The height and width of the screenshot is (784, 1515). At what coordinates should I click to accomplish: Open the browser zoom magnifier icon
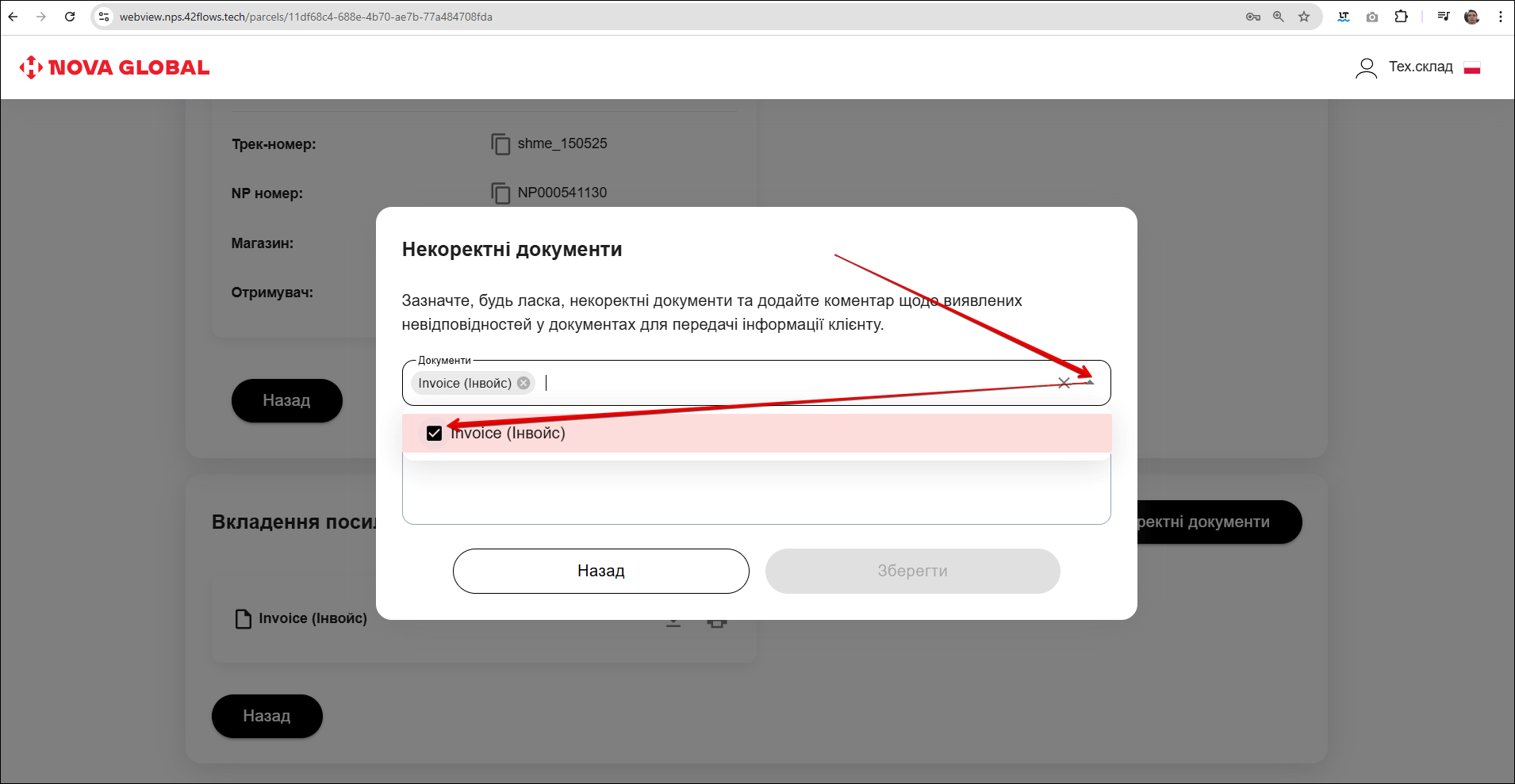click(x=1279, y=17)
